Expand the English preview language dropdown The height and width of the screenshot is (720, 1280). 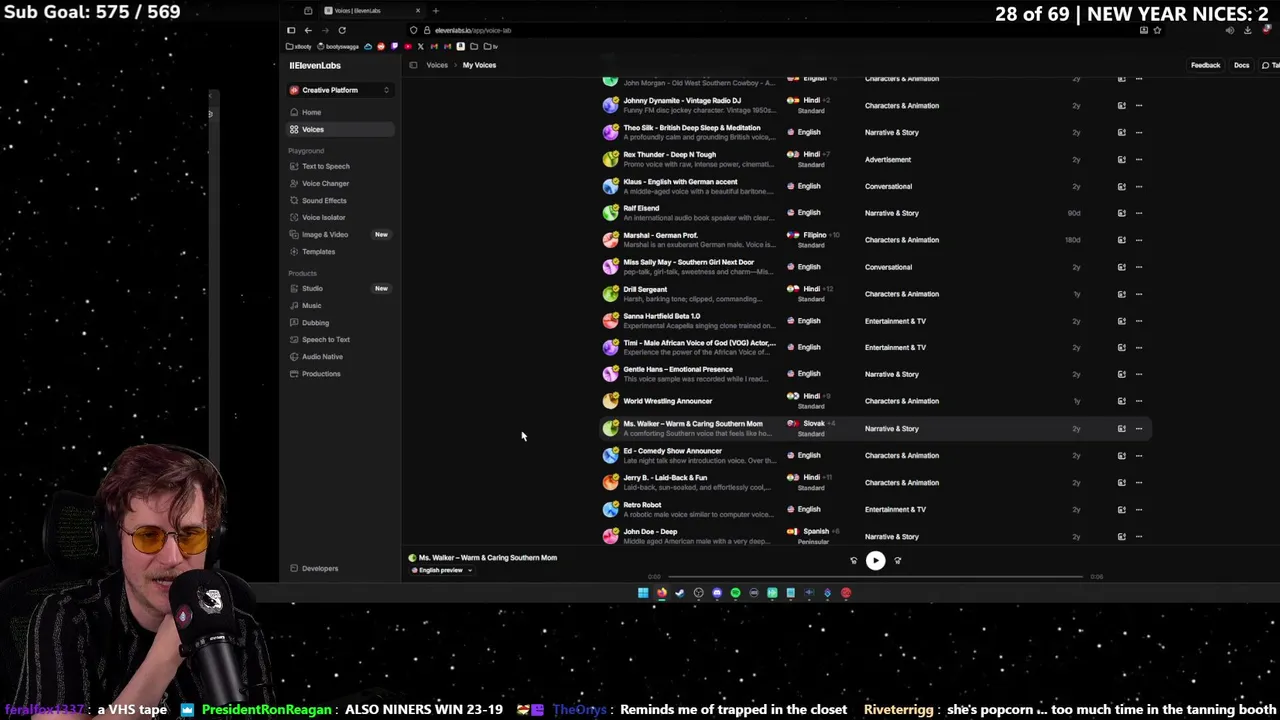(442, 570)
